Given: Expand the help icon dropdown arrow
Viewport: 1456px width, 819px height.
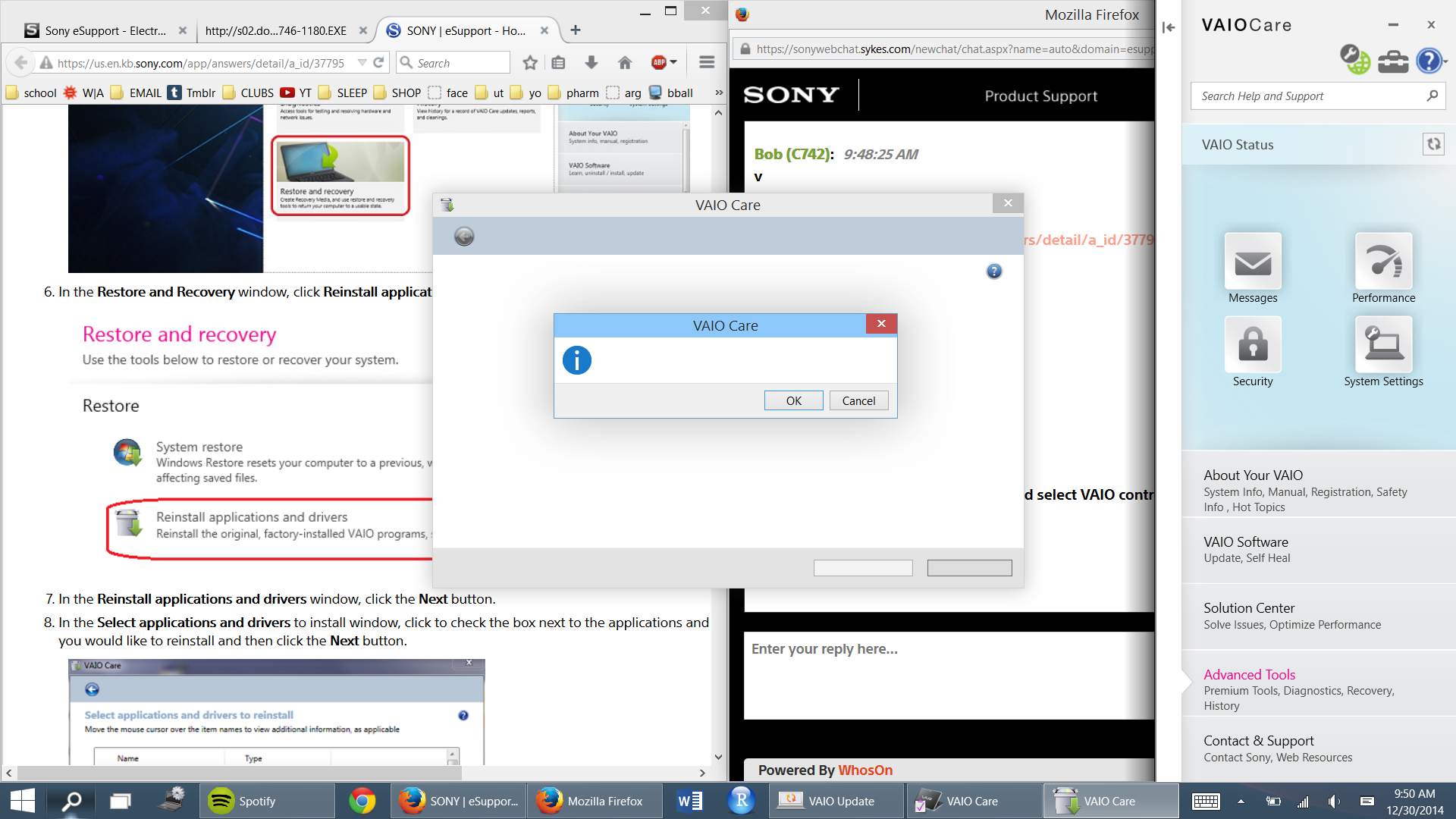Looking at the screenshot, I should (1445, 61).
